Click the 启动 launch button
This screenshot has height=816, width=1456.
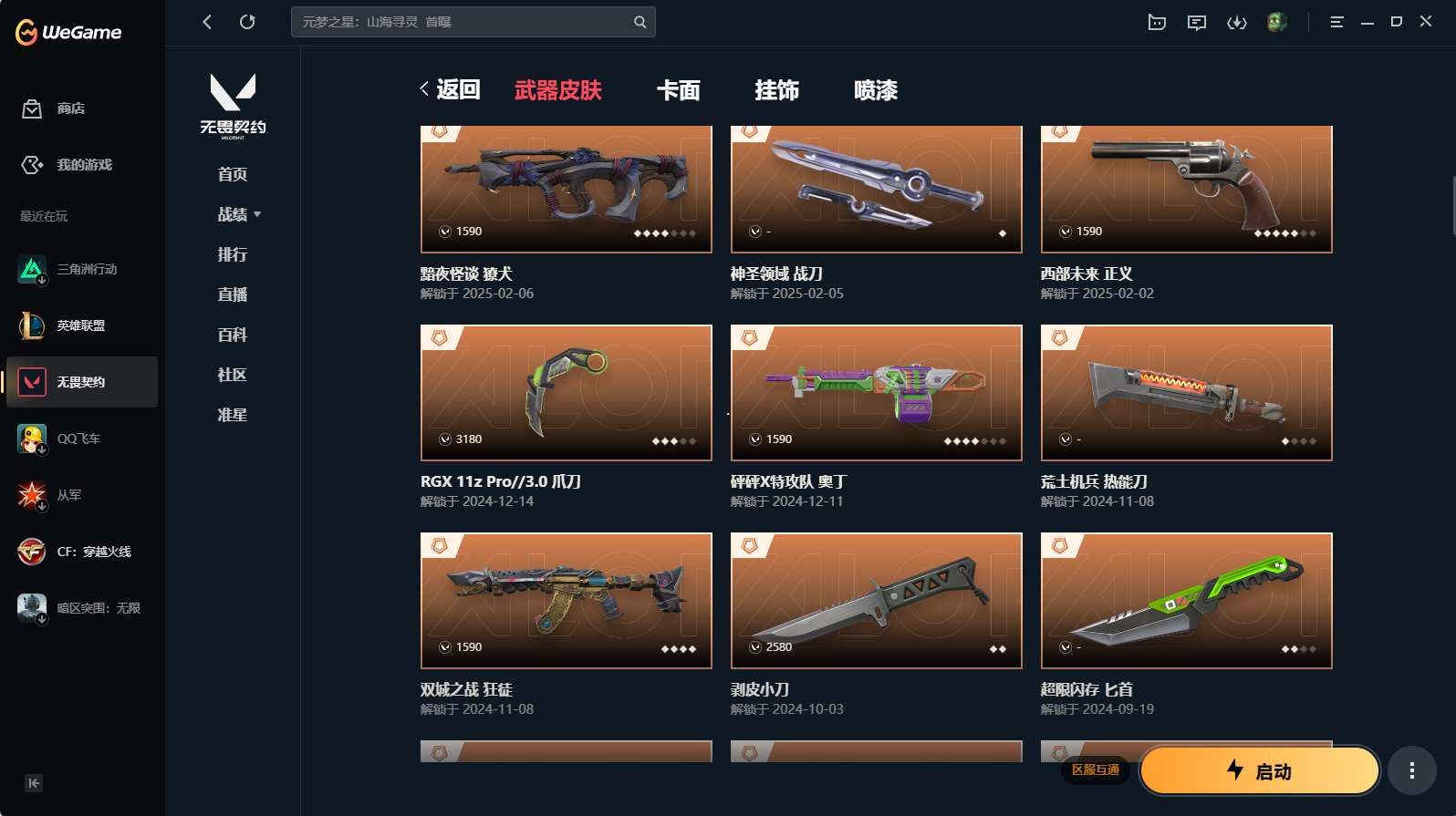tap(1260, 771)
